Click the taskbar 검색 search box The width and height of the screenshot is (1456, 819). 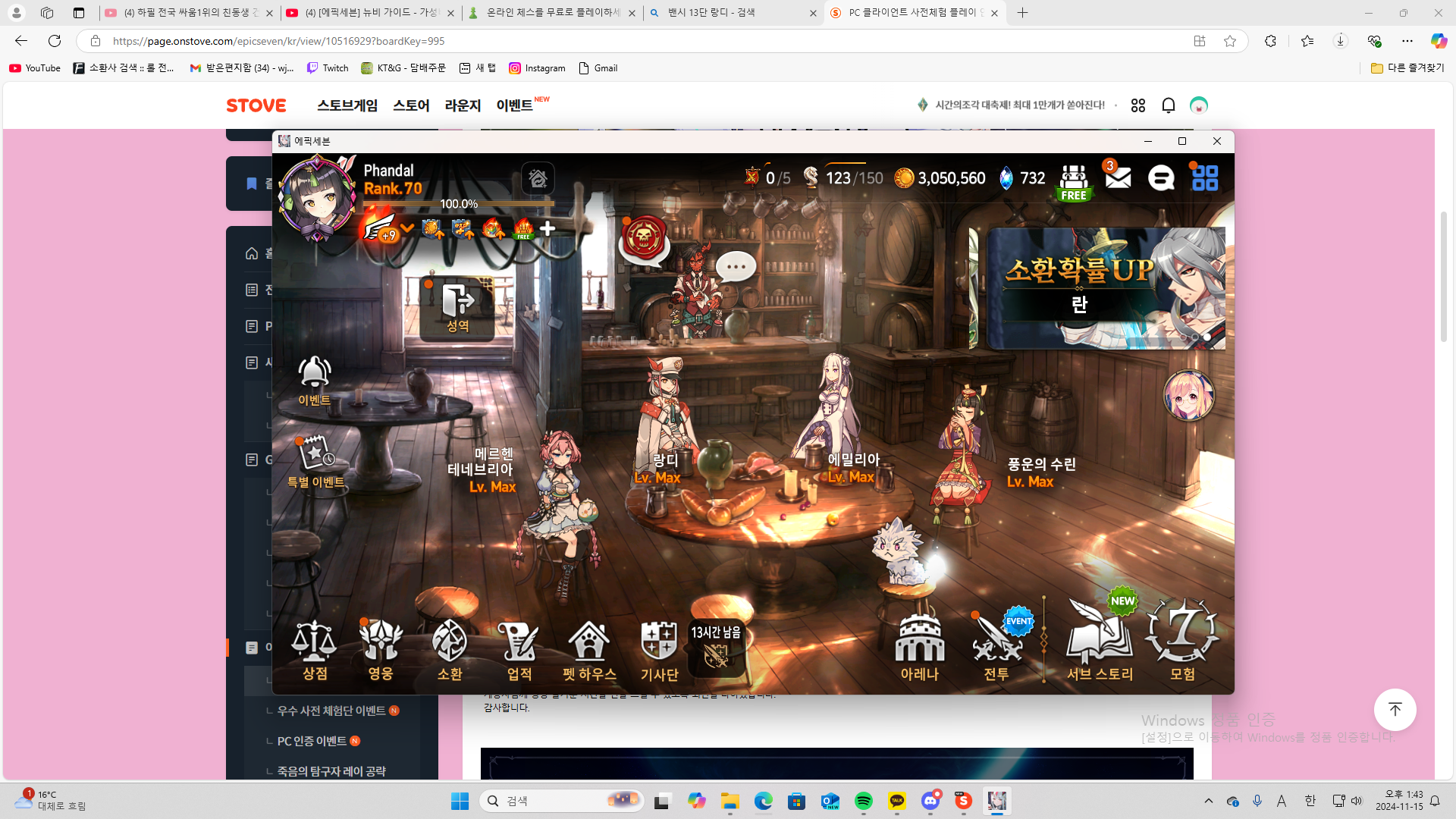click(561, 801)
